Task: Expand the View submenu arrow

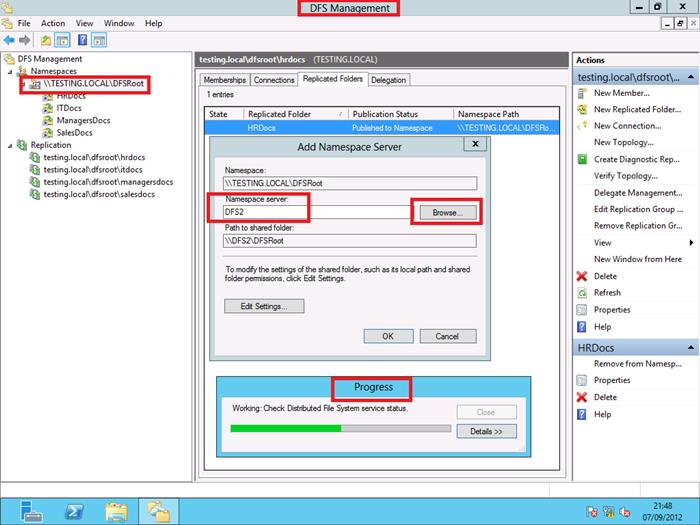Action: [691, 243]
